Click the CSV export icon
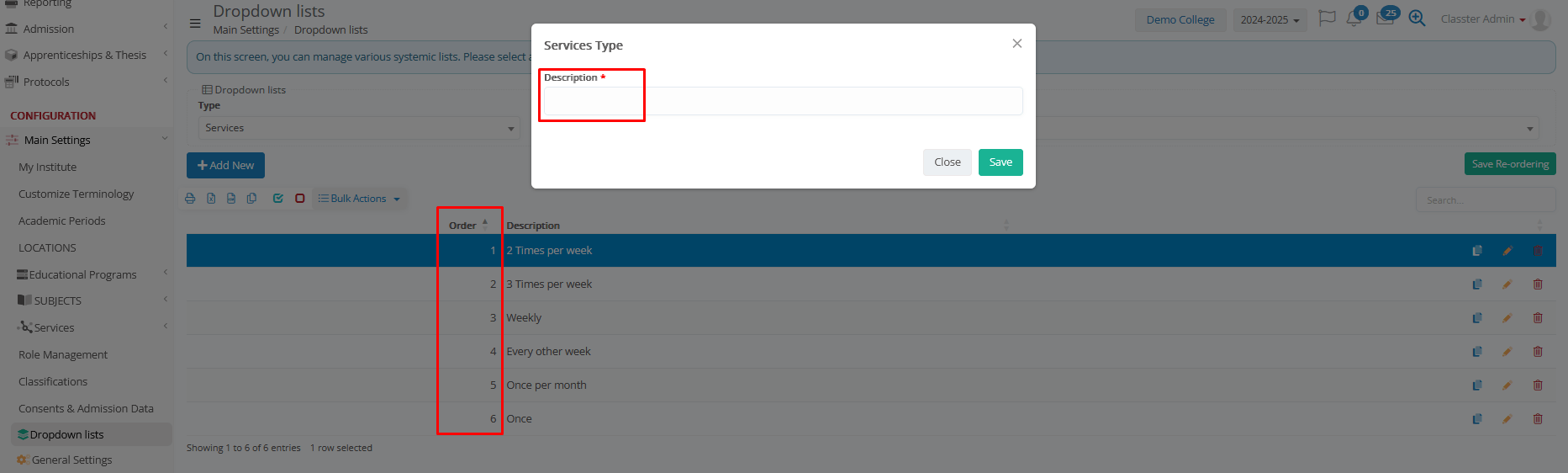Screen dimensions: 1568x473 tap(231, 199)
